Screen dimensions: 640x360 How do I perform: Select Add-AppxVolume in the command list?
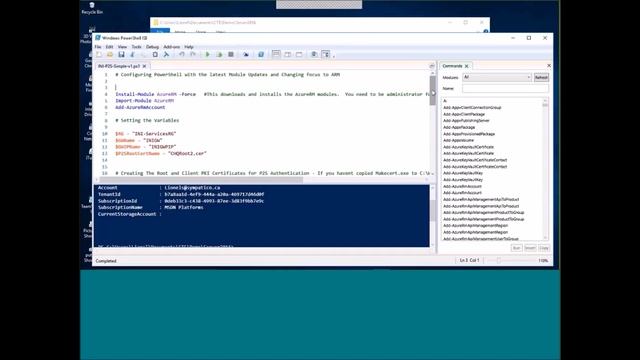458,140
